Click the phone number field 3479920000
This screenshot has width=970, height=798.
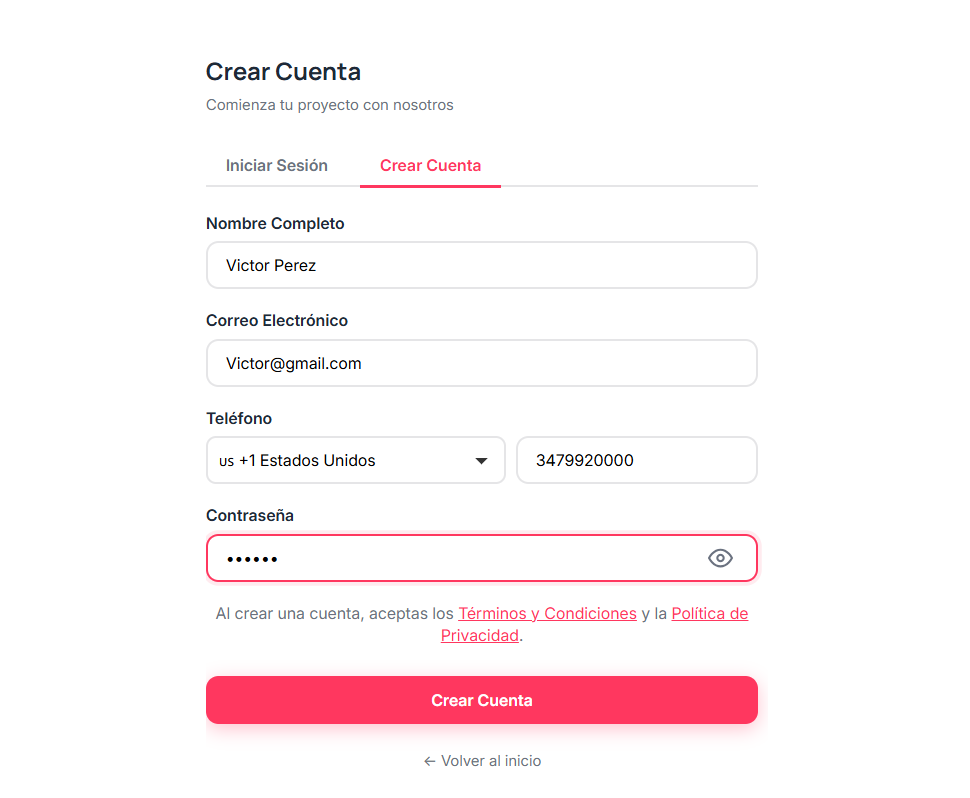[636, 461]
